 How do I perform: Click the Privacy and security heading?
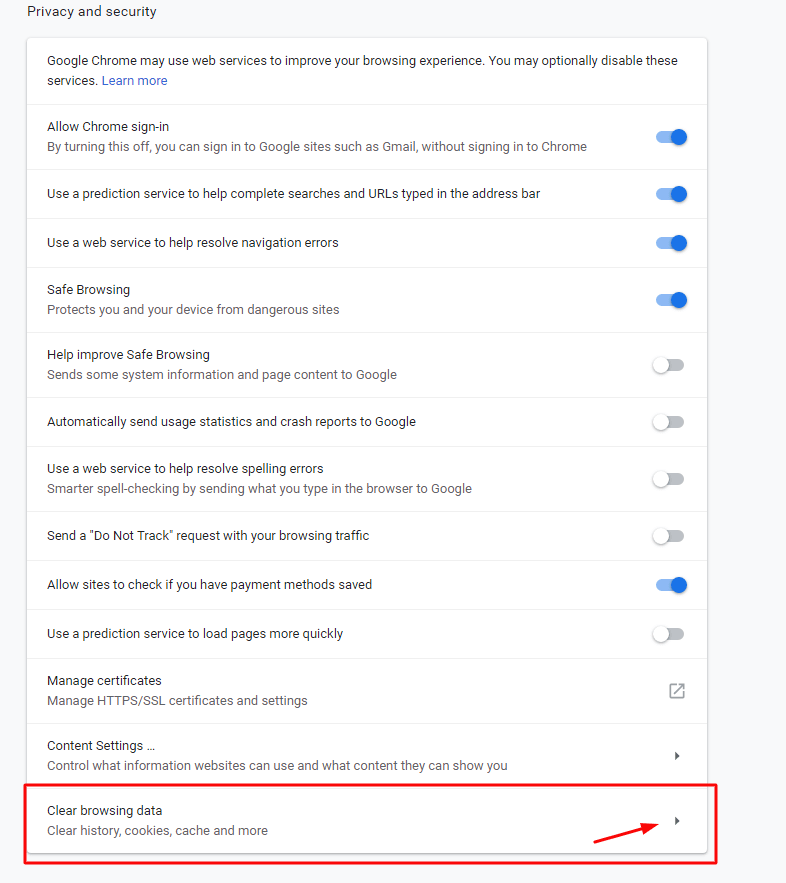[x=92, y=12]
